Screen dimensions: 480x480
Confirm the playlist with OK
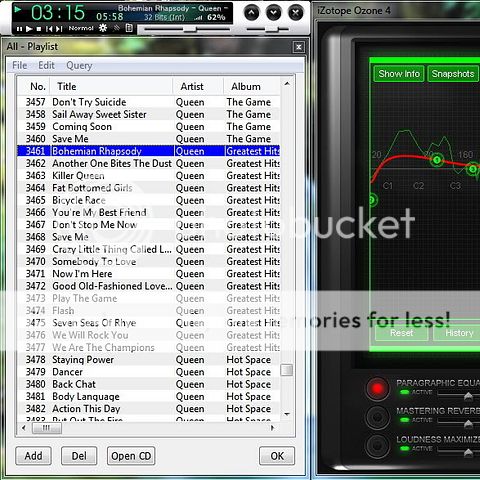(x=277, y=456)
